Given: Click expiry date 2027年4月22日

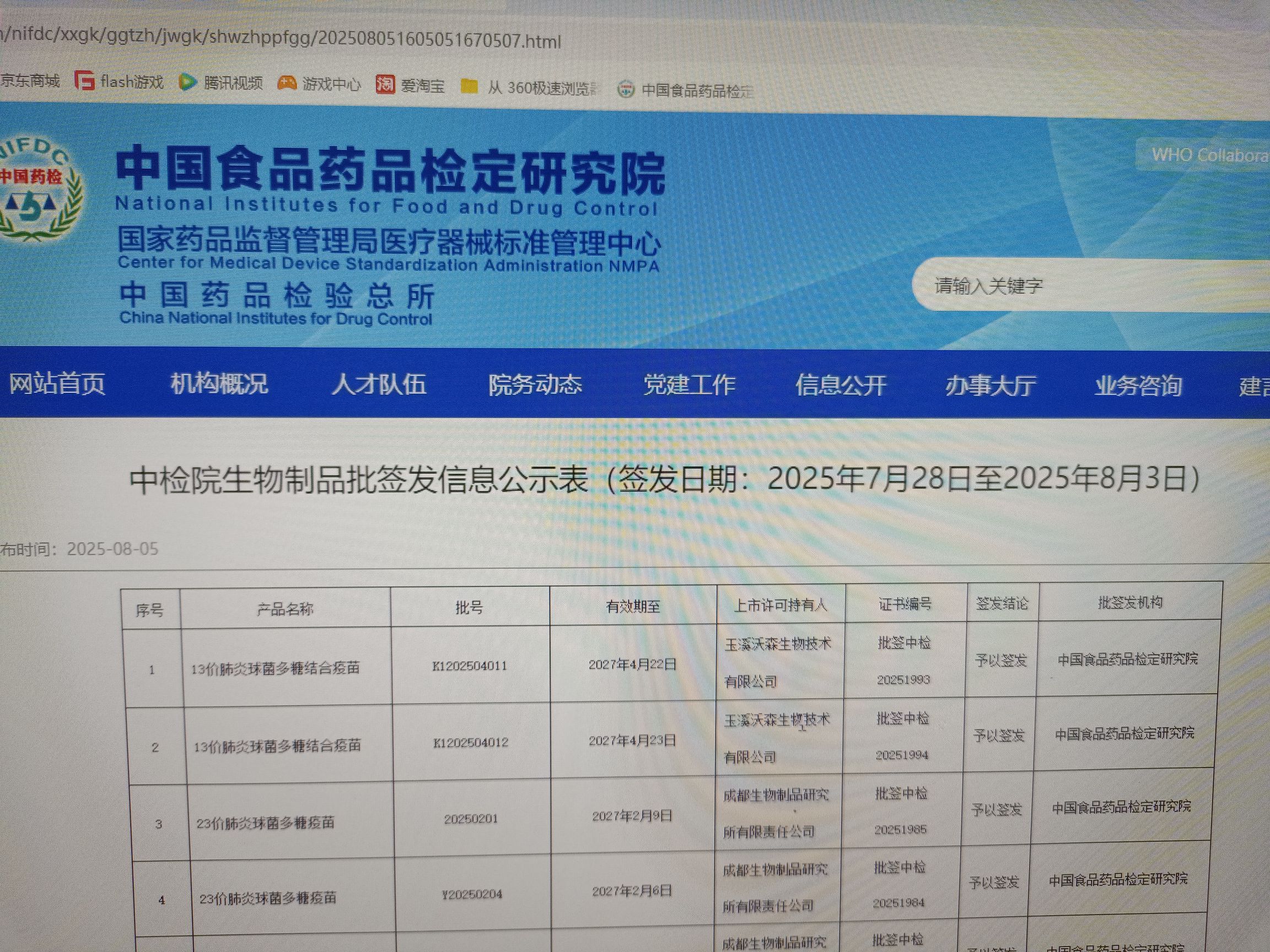Looking at the screenshot, I should pyautogui.click(x=633, y=664).
